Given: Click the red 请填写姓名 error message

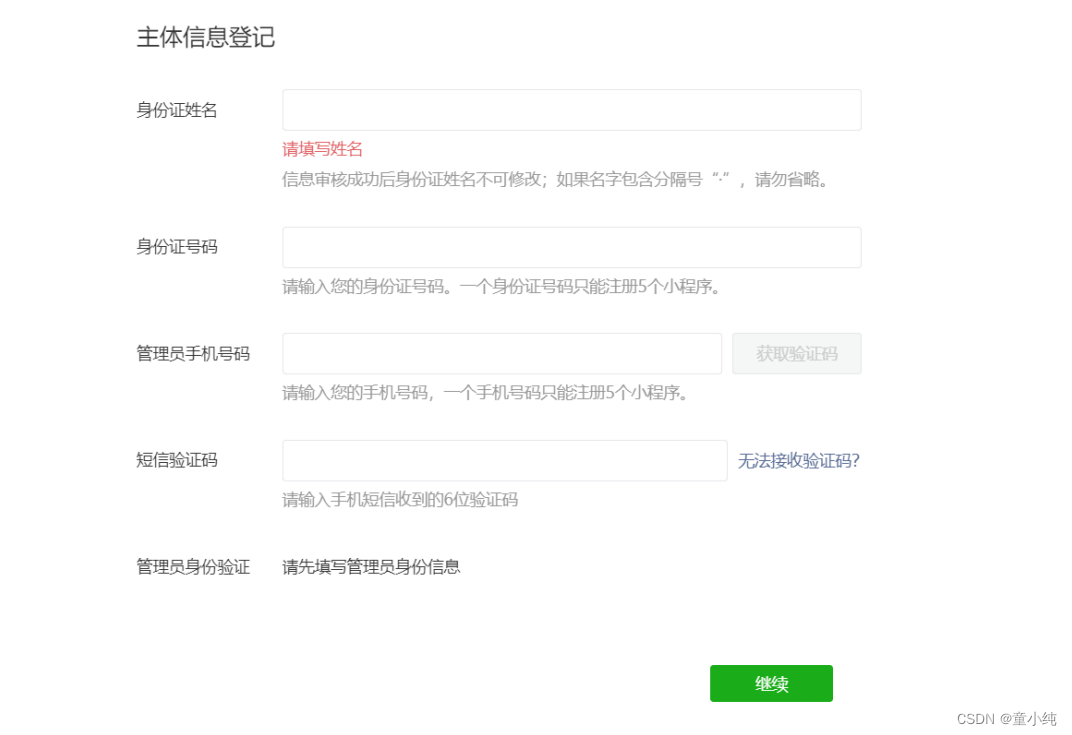Looking at the screenshot, I should (x=322, y=150).
